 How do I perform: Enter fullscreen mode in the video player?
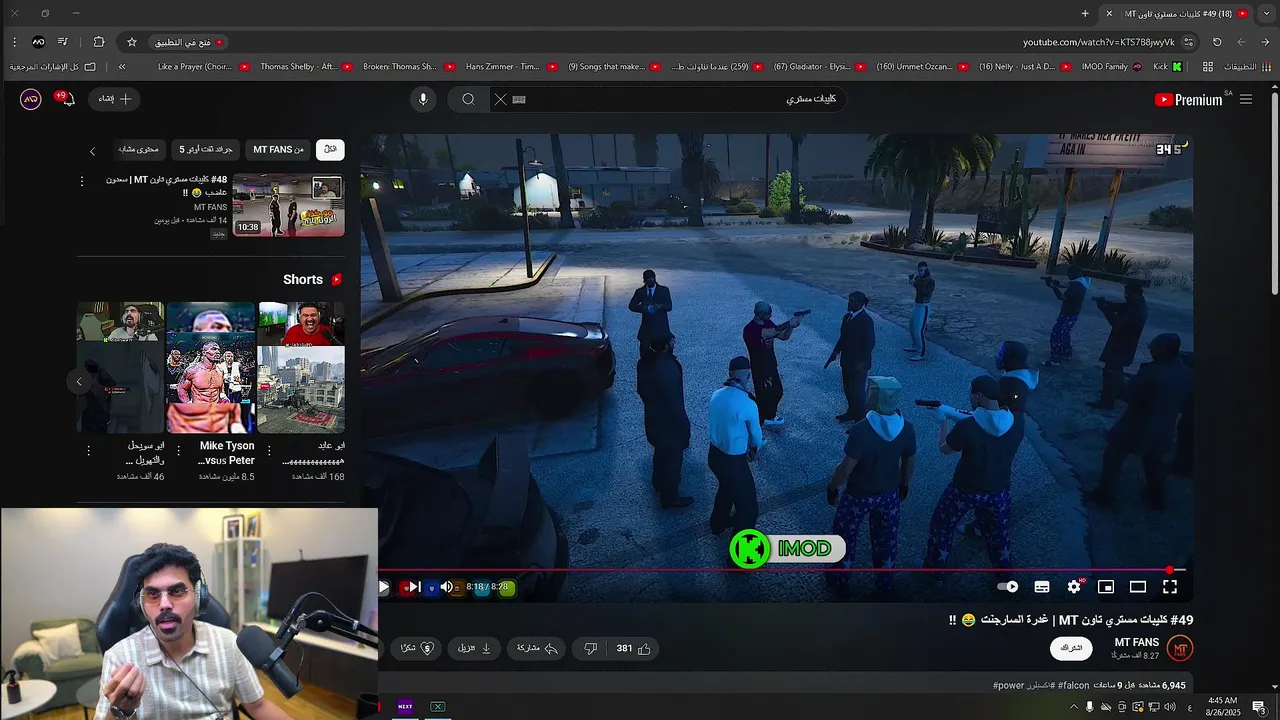(1170, 587)
